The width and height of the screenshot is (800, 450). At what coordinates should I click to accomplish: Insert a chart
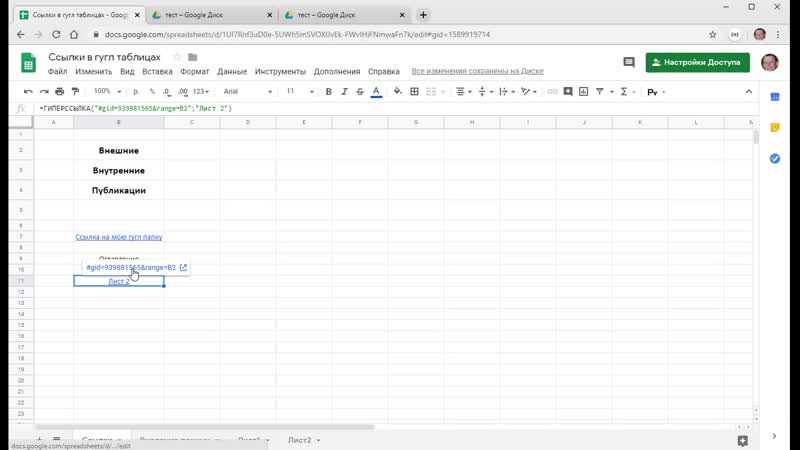tap(584, 91)
